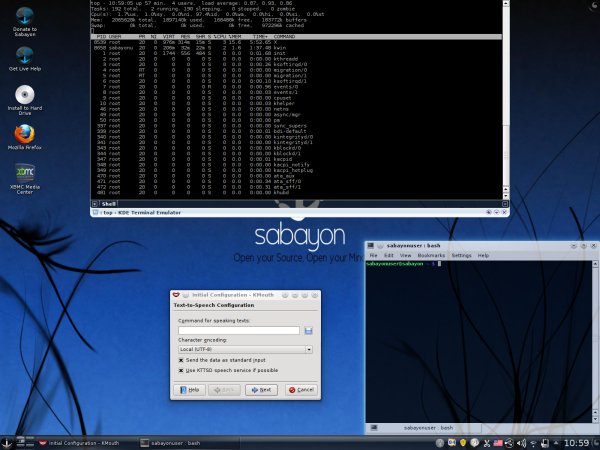Click the terminal icon in the bash window's bottom tab bar
Image resolution: width=600 pixels, height=450 pixels.
pyautogui.click(x=374, y=428)
